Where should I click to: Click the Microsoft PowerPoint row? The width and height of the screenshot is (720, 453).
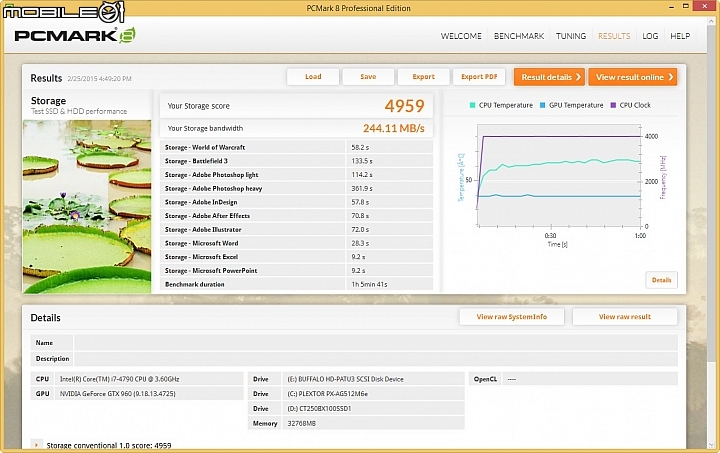point(296,270)
